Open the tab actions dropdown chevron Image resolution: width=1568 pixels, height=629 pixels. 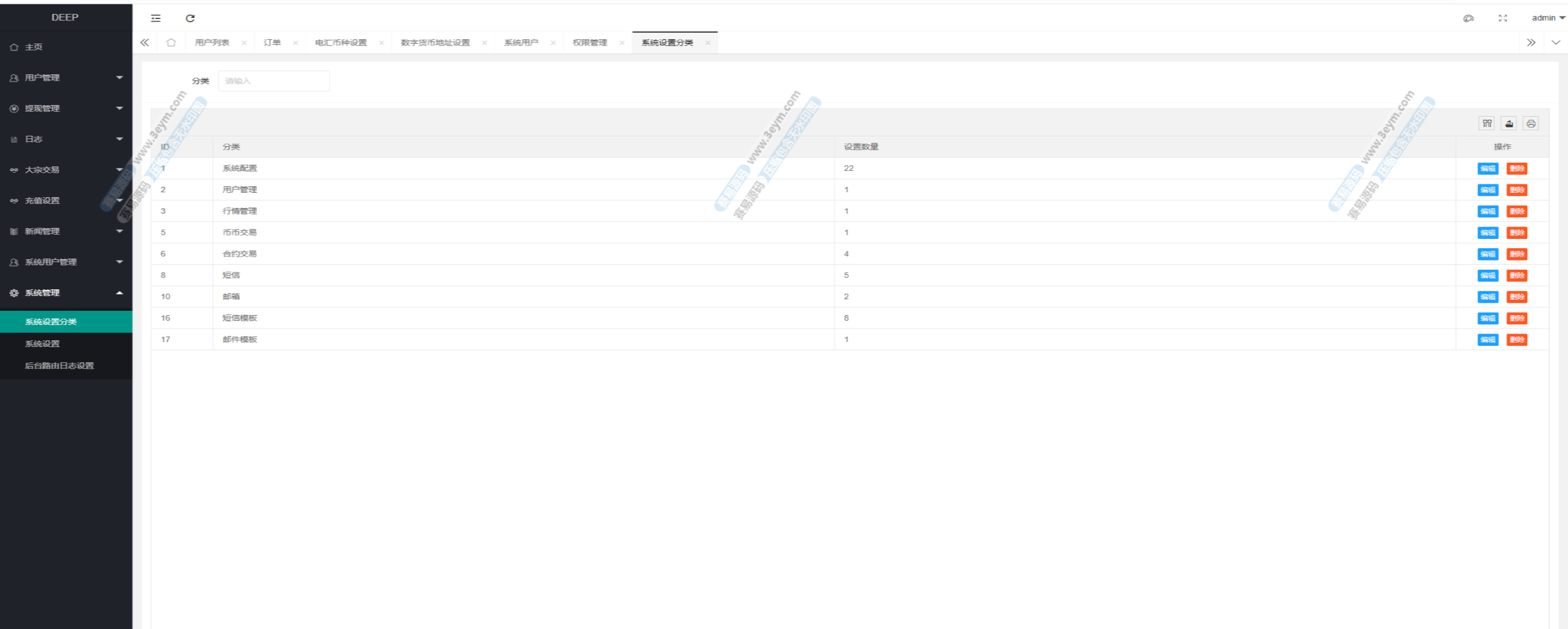[x=1556, y=42]
